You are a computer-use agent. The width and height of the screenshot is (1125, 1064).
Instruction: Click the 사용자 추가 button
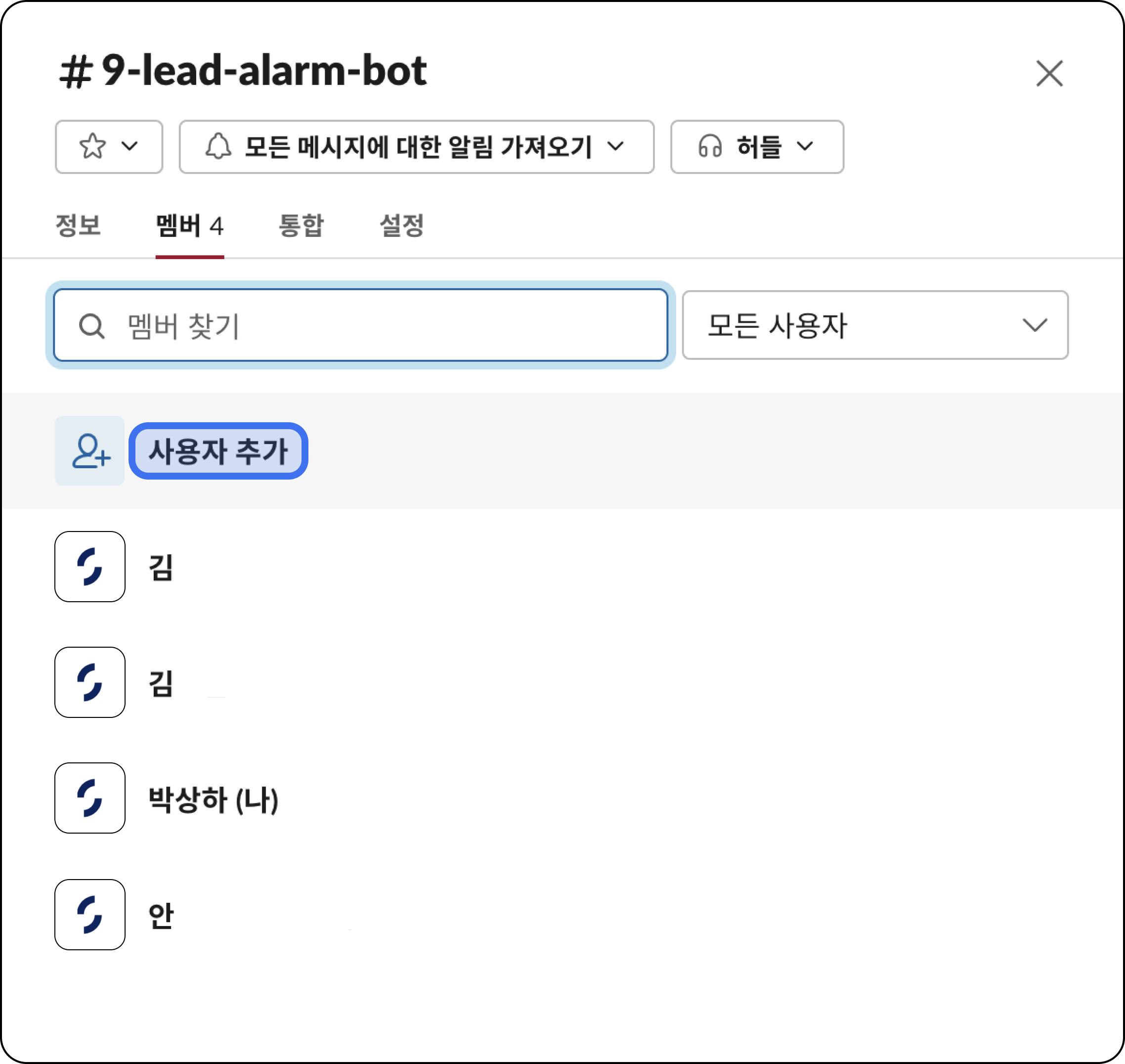218,451
